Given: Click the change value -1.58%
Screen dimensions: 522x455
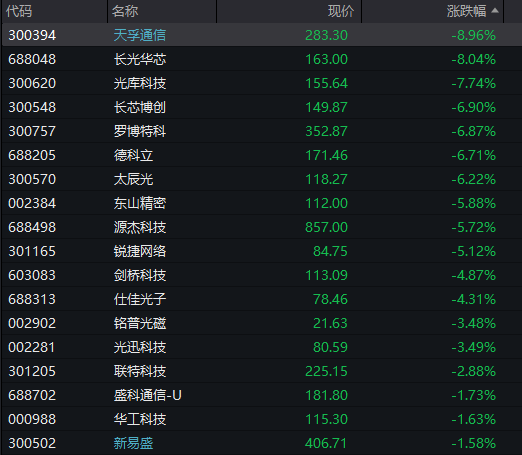Looking at the screenshot, I should [474, 443].
